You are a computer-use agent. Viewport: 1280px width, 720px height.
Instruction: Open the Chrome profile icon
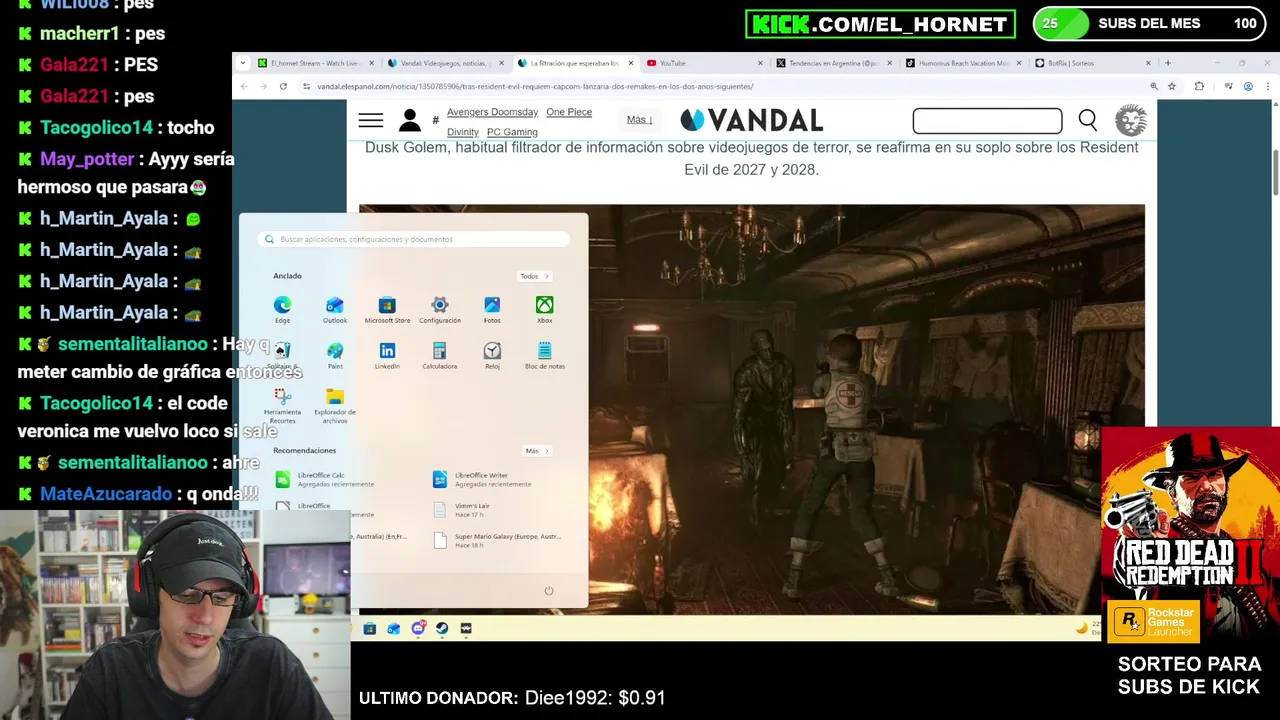pos(1249,86)
